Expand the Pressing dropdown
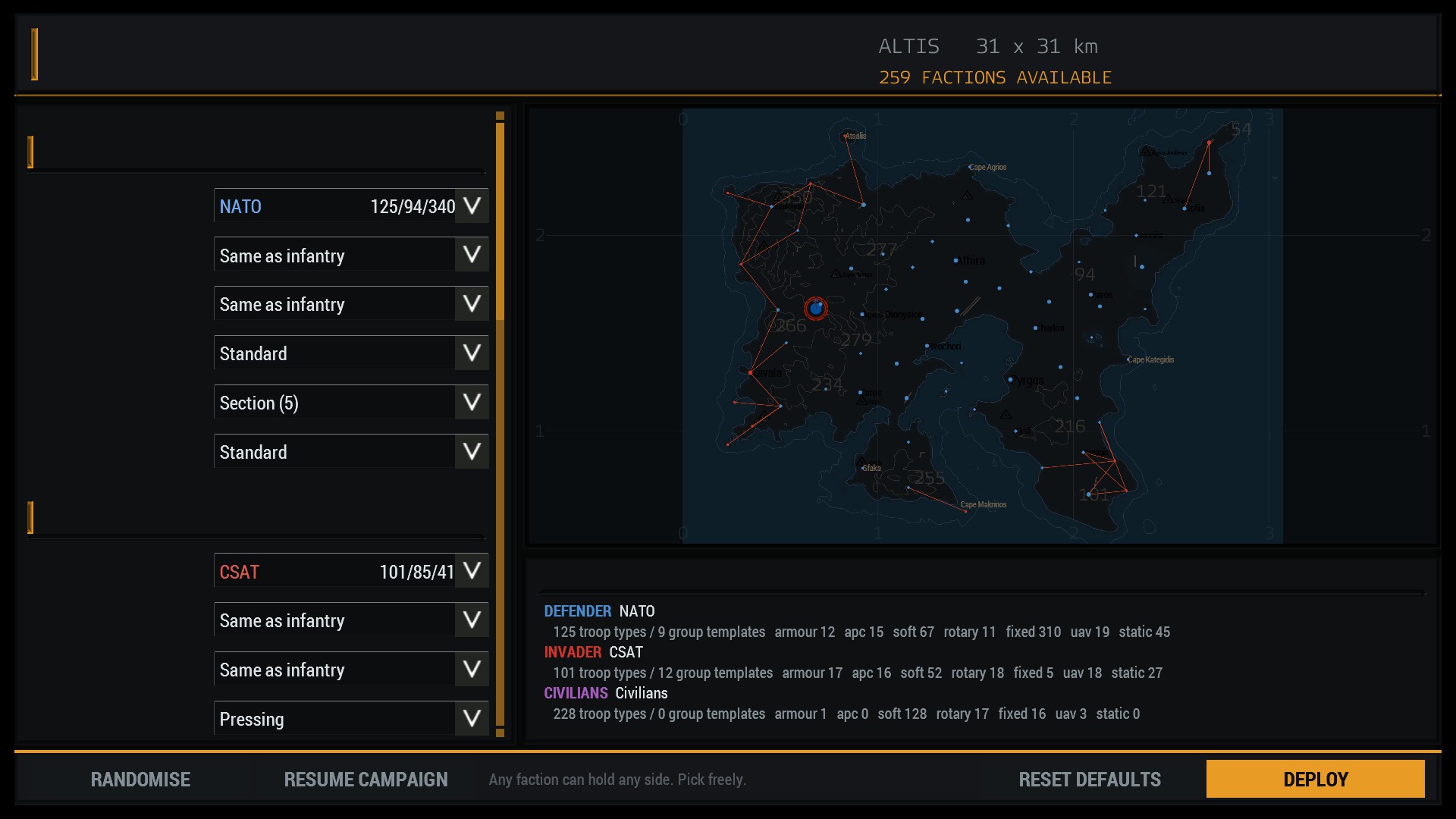 pyautogui.click(x=351, y=718)
